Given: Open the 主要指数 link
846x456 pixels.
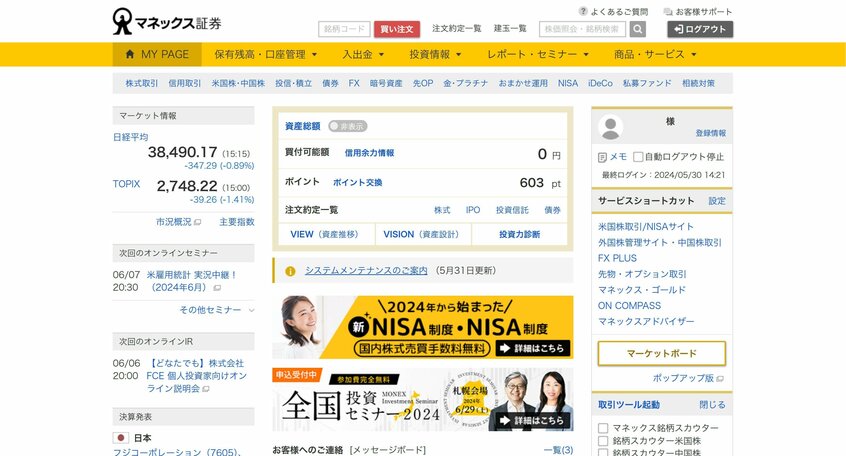Looking at the screenshot, I should 236,222.
